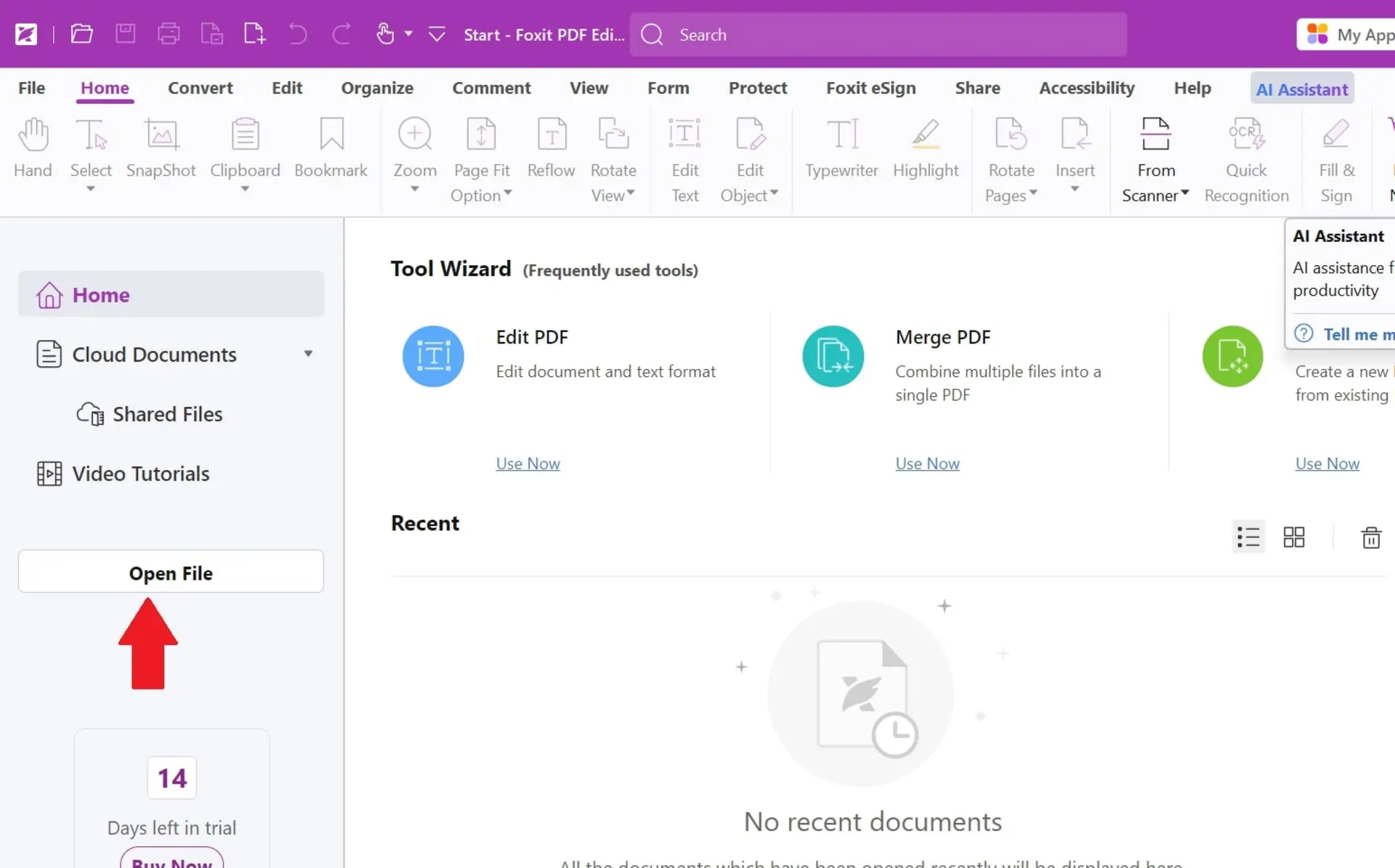Click the Undo arrow icon

point(298,34)
